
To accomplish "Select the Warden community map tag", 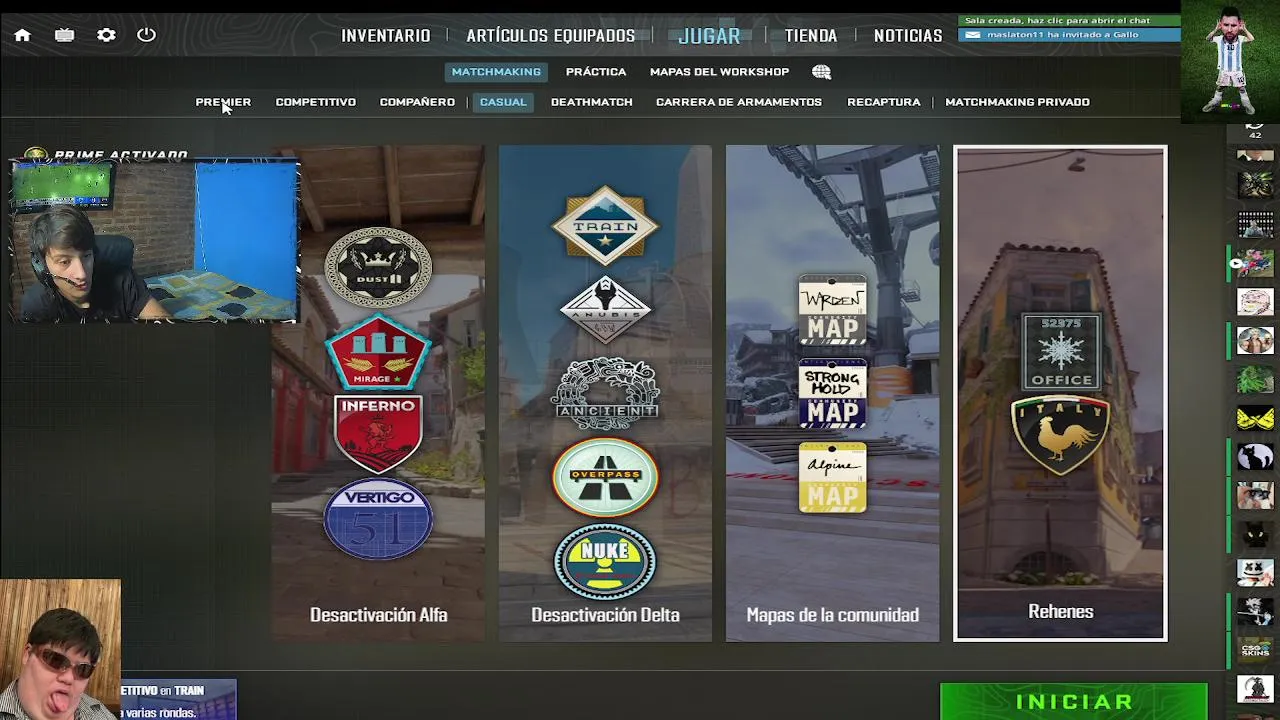I will click(x=833, y=310).
